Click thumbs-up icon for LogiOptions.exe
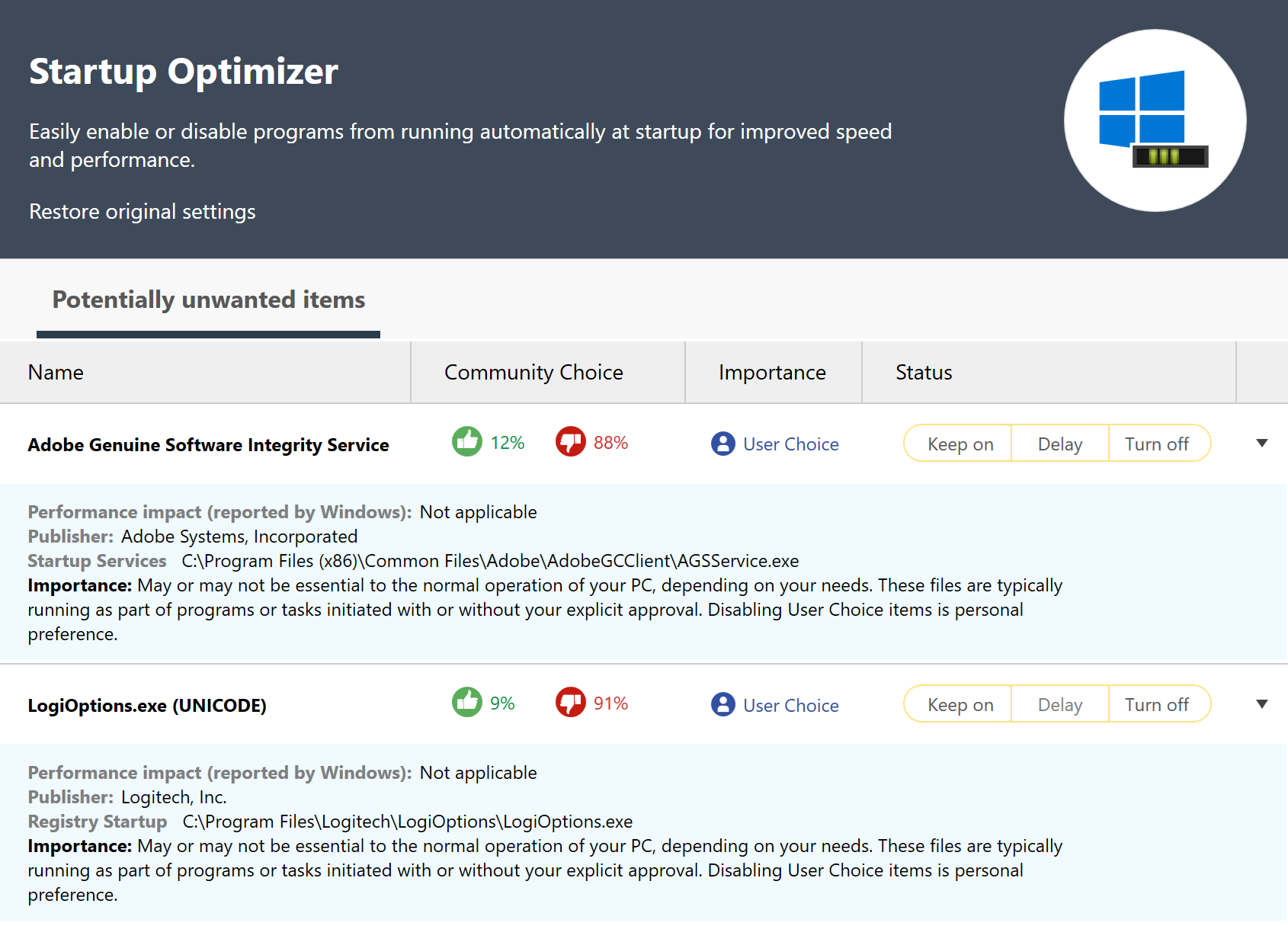The width and height of the screenshot is (1288, 942). [x=467, y=702]
